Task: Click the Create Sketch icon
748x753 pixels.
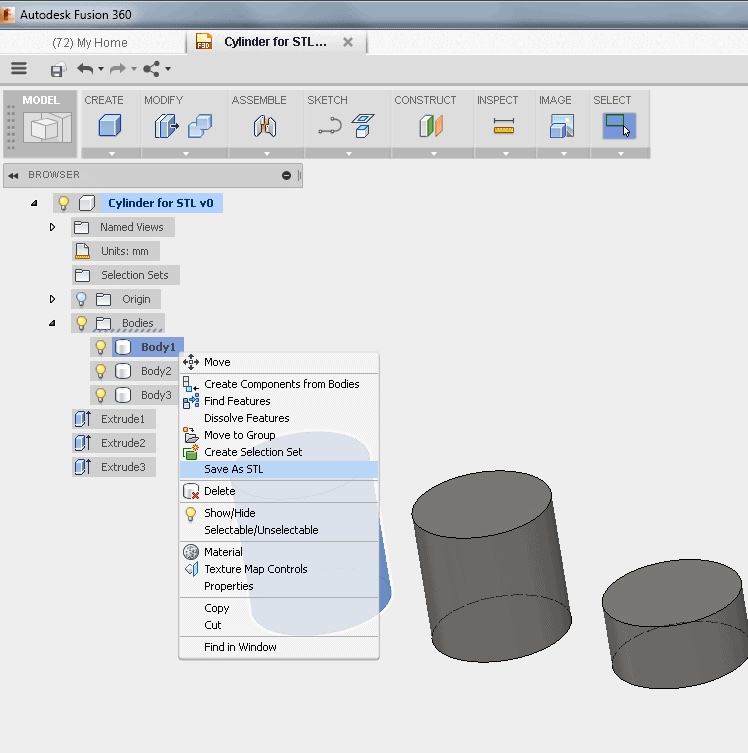Action: point(362,126)
